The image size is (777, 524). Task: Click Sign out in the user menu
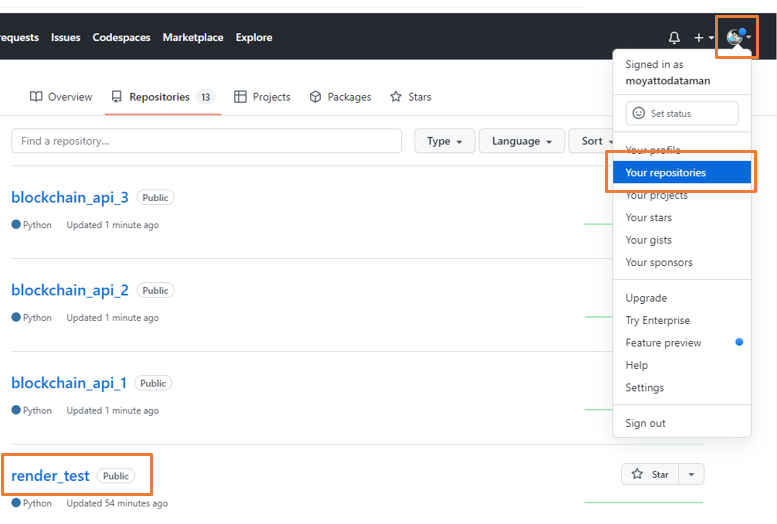tap(645, 423)
